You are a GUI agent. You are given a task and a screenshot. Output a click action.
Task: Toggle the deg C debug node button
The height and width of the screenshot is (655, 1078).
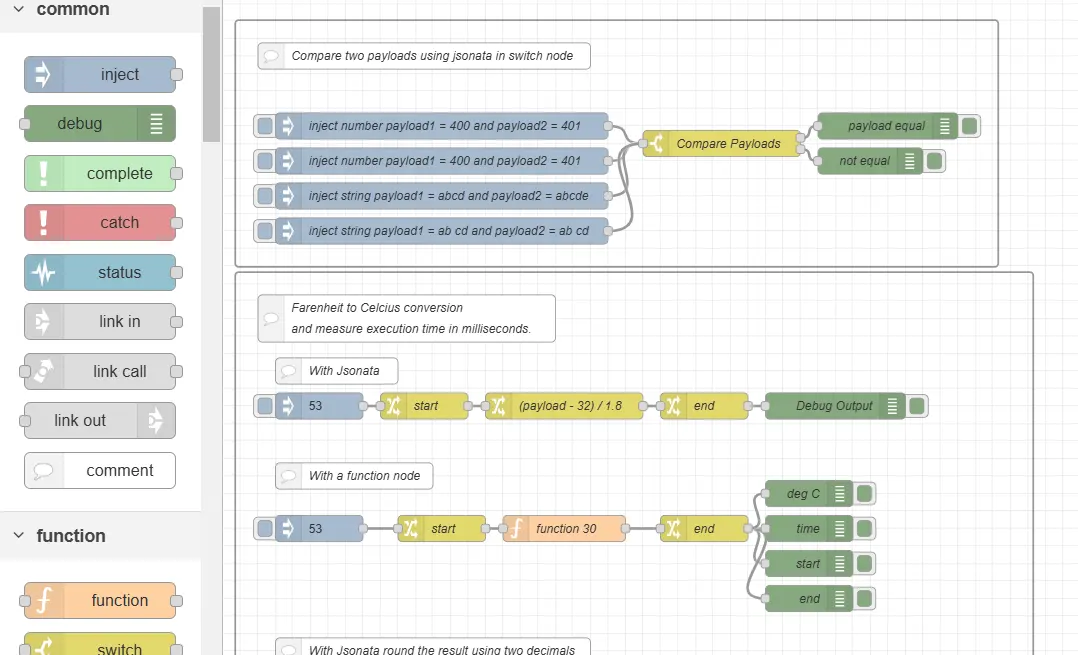pos(865,494)
